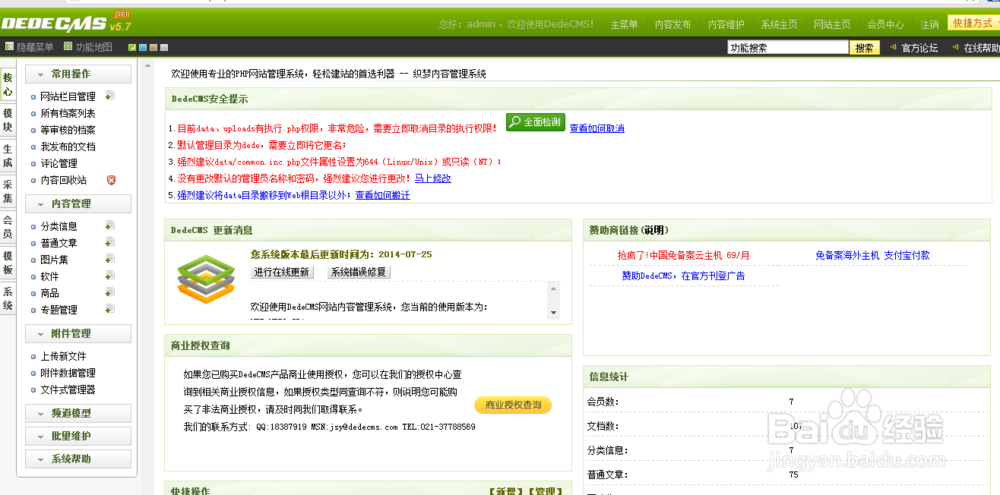
Task: Open 我发布的文档 in left menu
Action: click(68, 147)
